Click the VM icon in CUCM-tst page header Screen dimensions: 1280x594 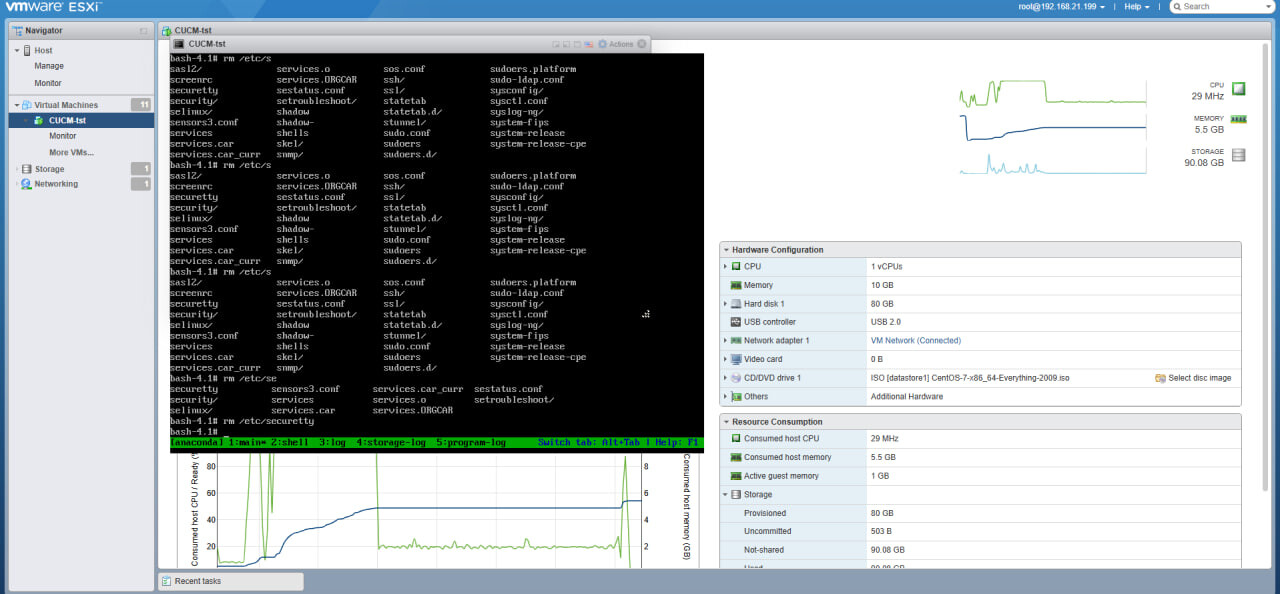tap(166, 30)
